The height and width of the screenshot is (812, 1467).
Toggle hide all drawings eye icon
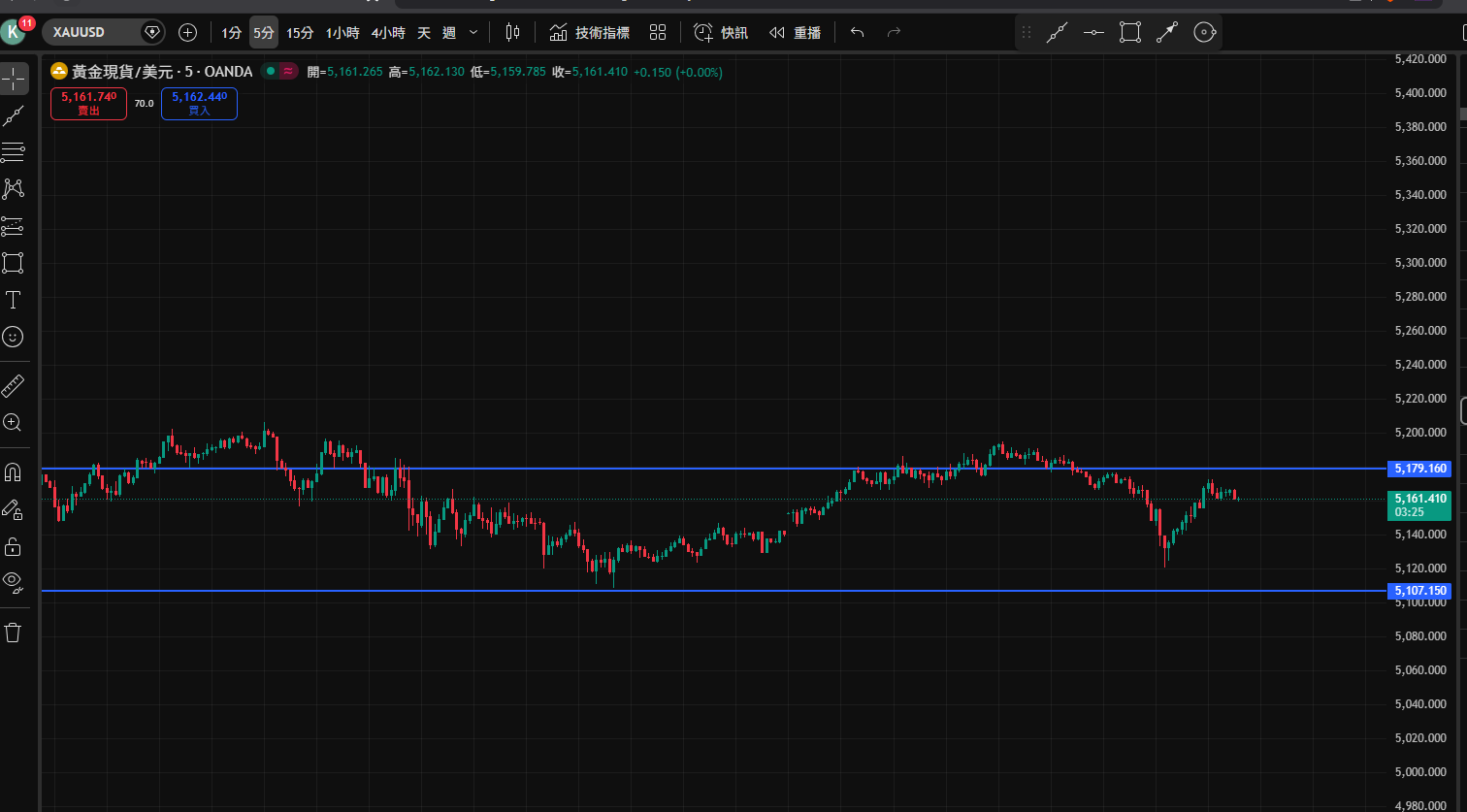[14, 583]
